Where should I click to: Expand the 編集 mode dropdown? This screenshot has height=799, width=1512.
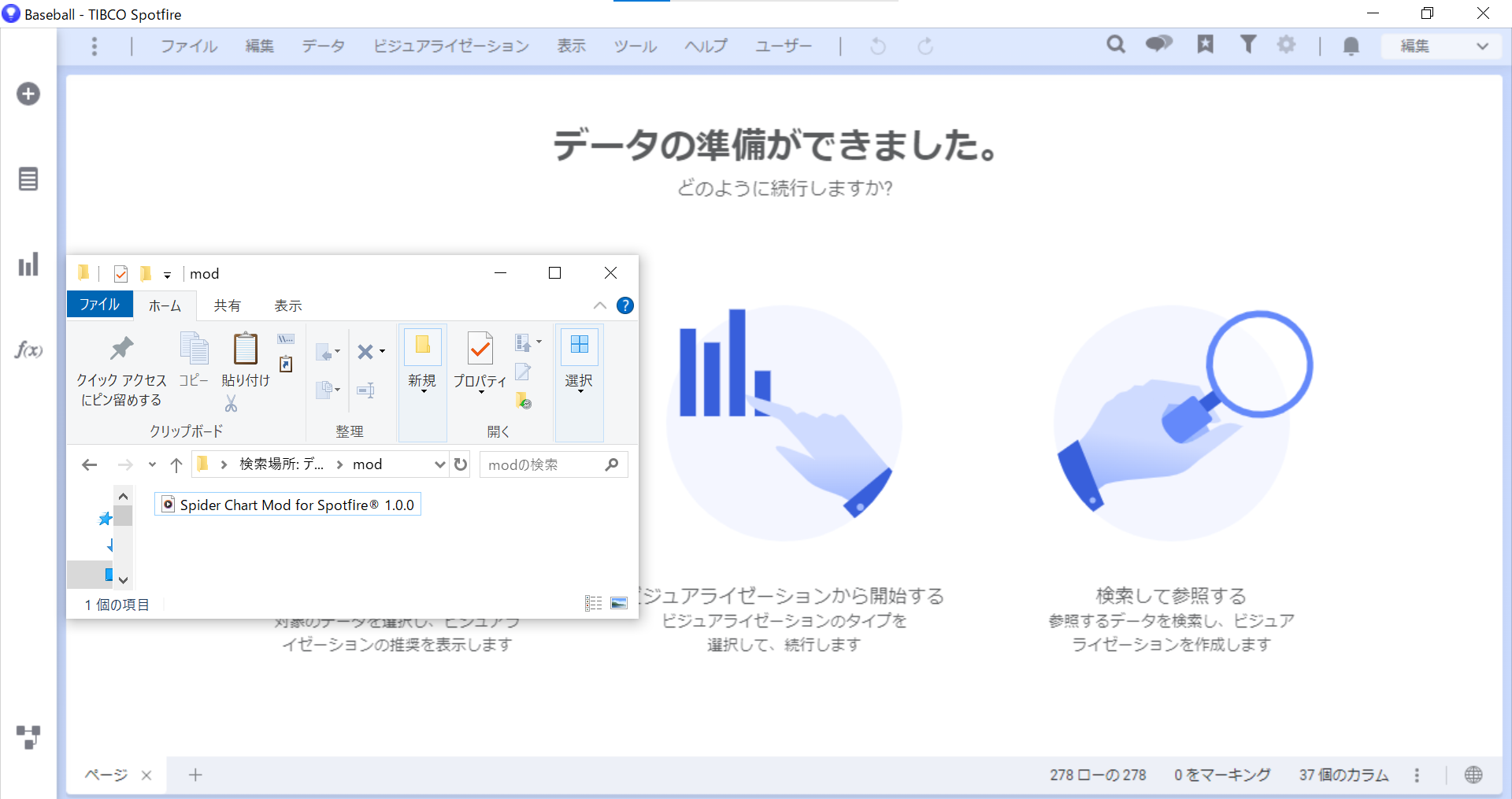(1443, 46)
